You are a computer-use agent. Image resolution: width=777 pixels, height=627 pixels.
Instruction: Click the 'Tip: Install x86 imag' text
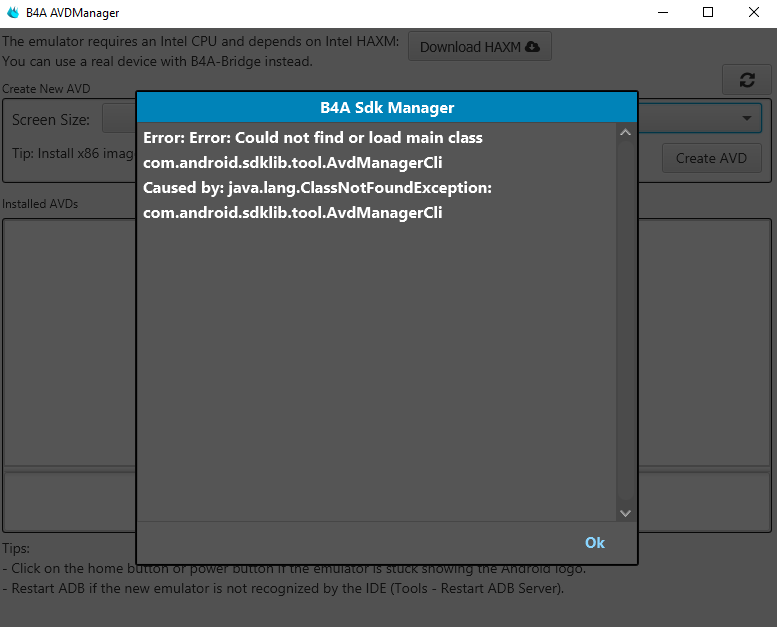[73, 154]
